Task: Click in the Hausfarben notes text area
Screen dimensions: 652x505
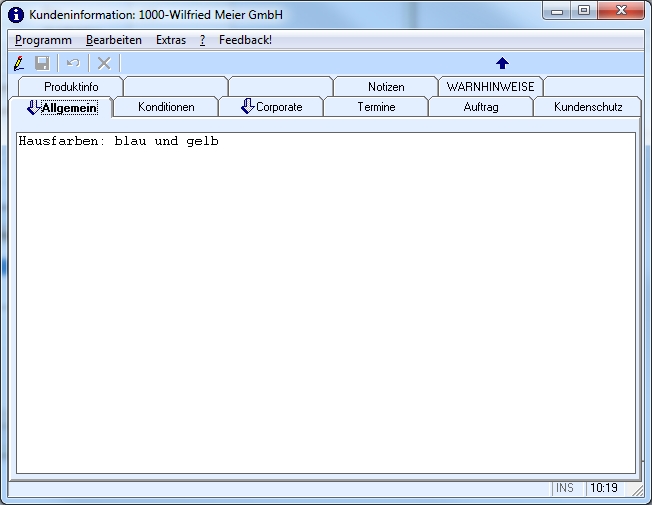Action: point(326,300)
